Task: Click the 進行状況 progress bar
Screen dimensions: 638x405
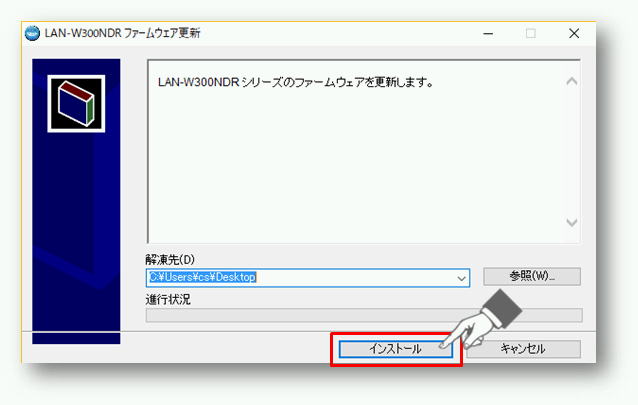Action: [x=364, y=315]
